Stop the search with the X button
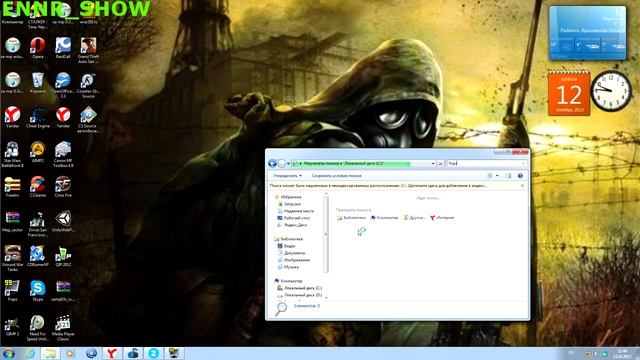This screenshot has height=360, width=640. point(440,163)
